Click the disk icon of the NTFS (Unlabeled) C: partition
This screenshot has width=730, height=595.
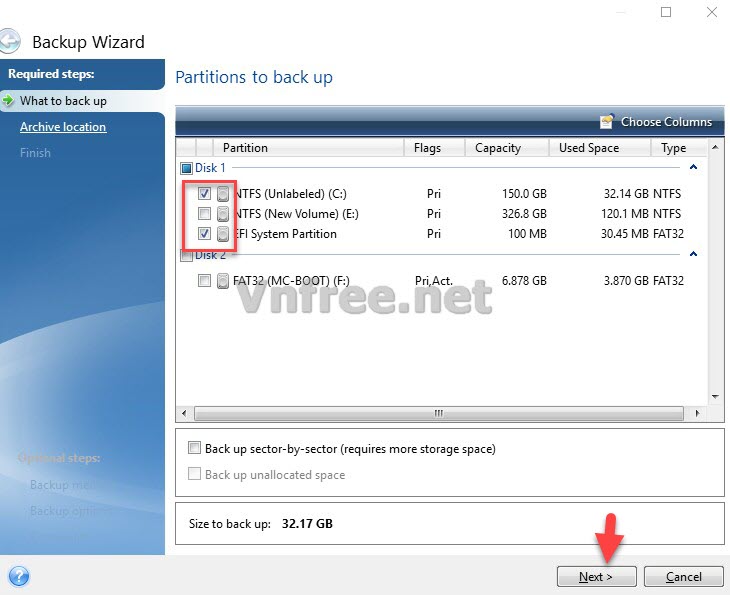coord(223,194)
